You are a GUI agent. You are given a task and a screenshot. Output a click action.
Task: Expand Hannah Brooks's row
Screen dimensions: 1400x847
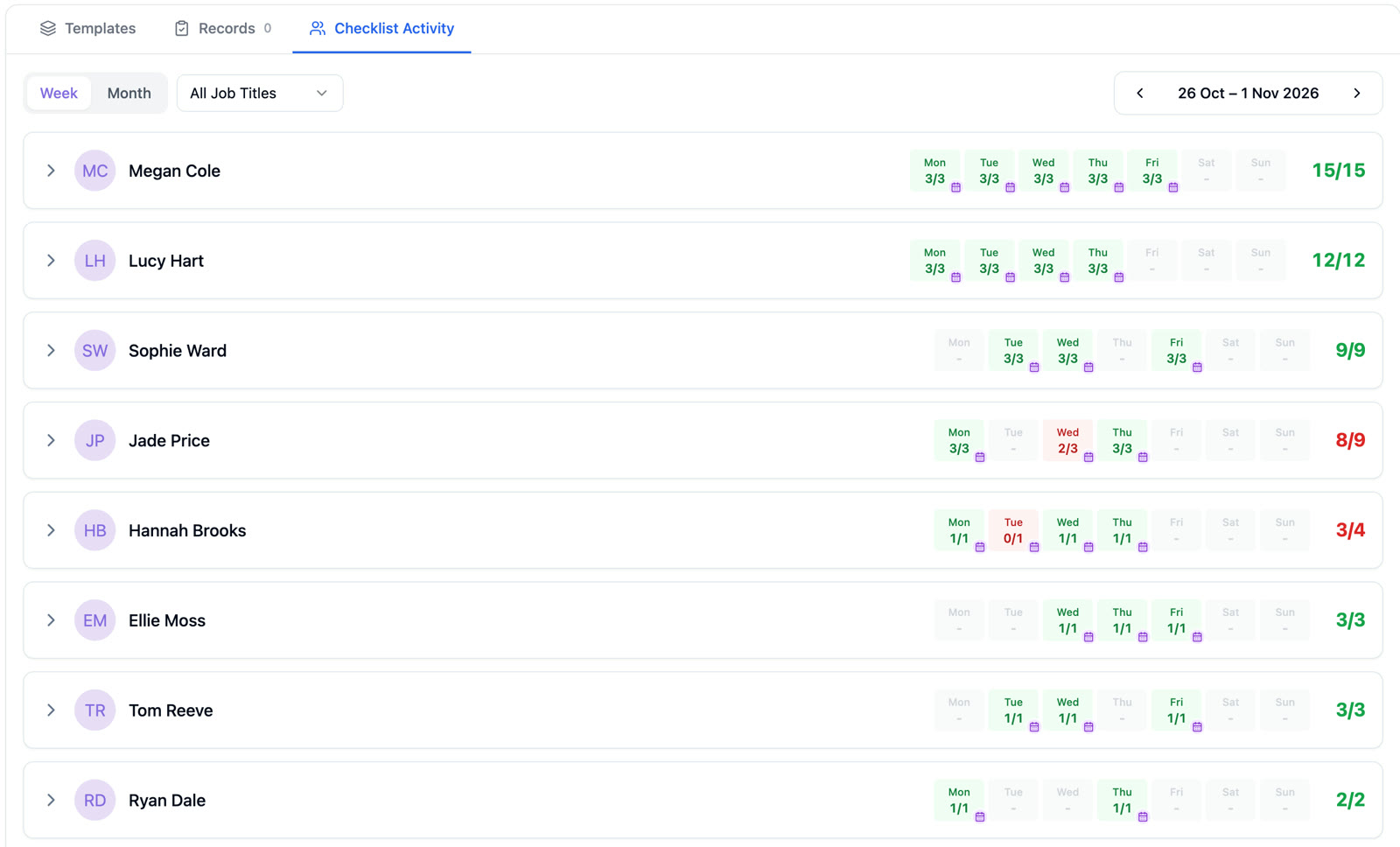pyautogui.click(x=51, y=530)
